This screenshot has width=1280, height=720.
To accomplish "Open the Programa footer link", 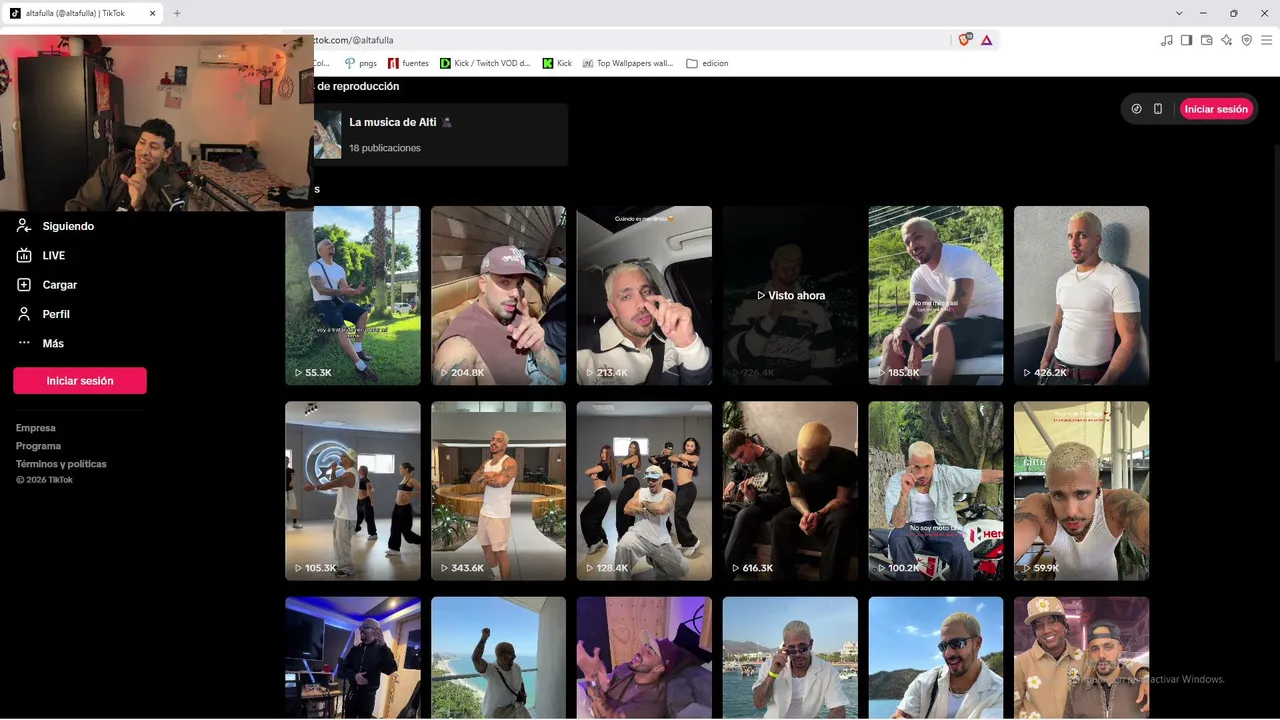I will pyautogui.click(x=38, y=446).
